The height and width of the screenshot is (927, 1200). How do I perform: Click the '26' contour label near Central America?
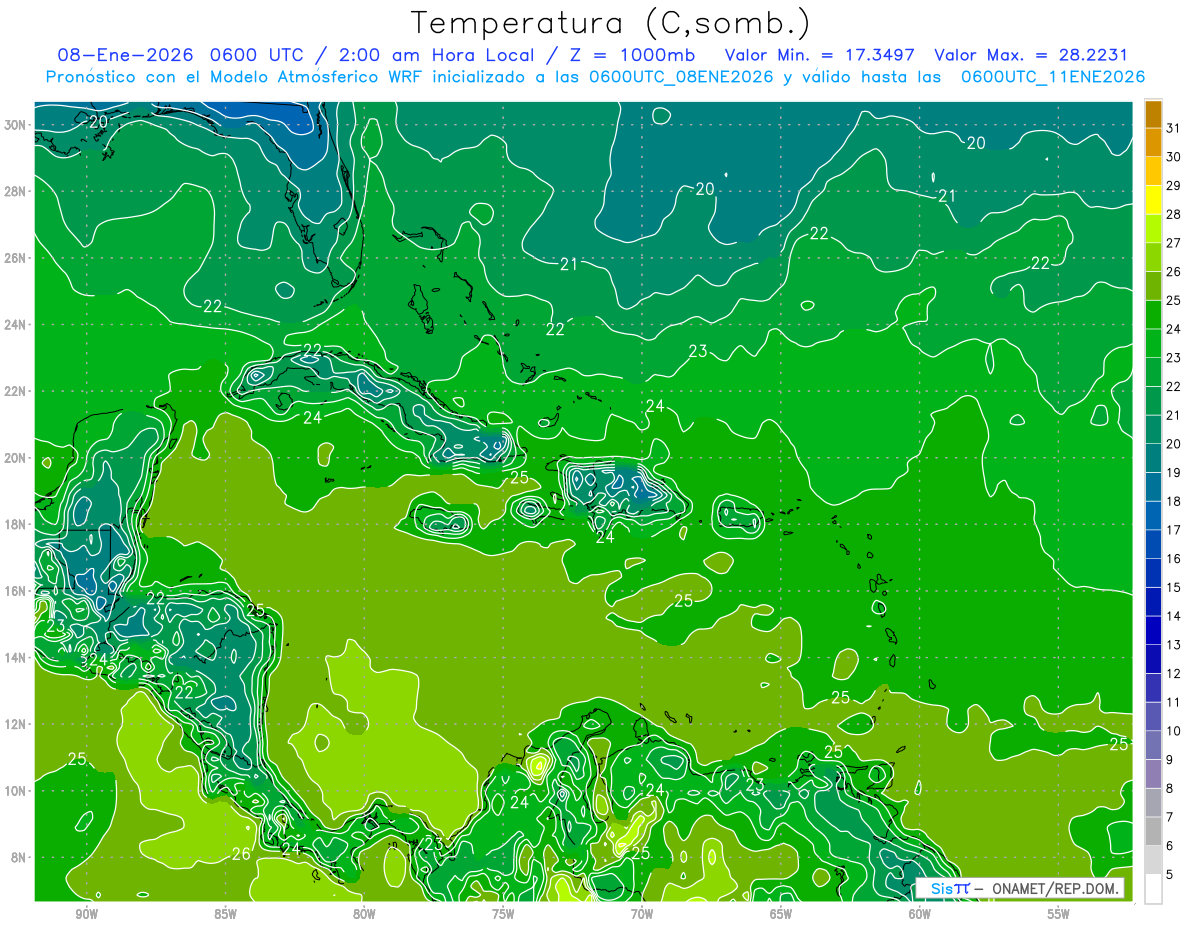click(241, 854)
